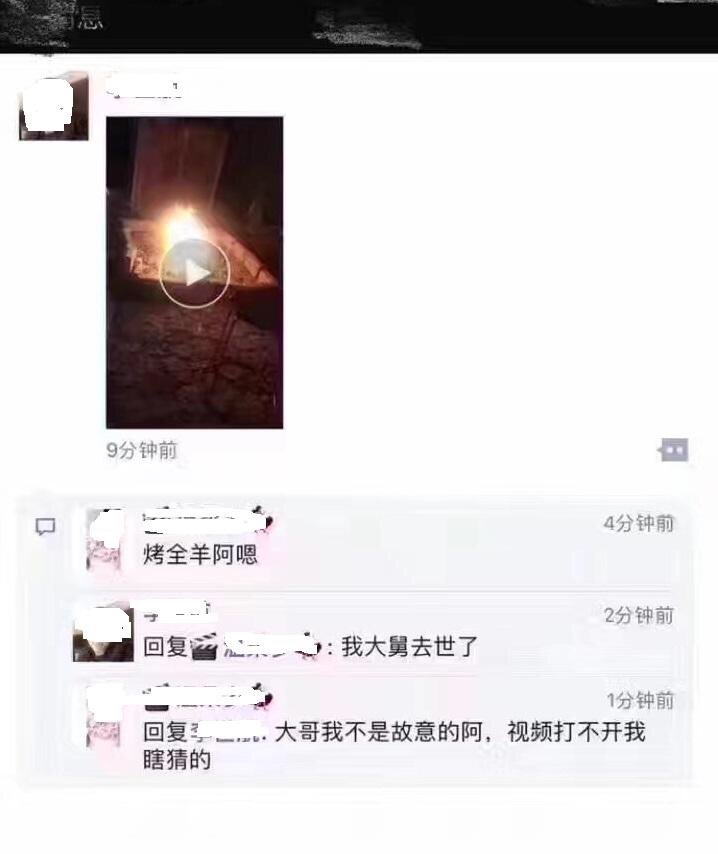Open the video thumbnail of the fire
This screenshot has height=854, width=718.
pos(194,272)
